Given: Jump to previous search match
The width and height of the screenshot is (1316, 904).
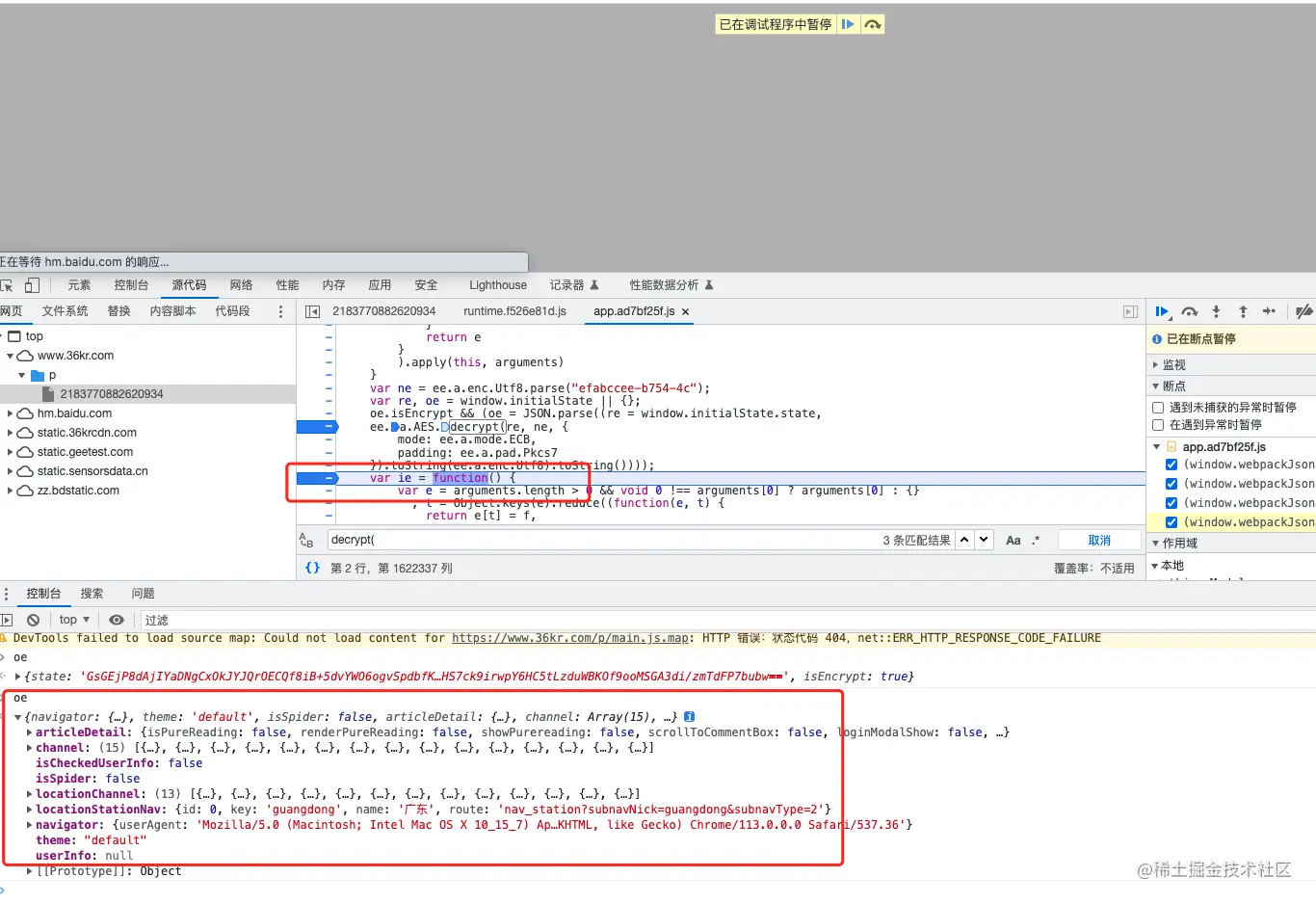Looking at the screenshot, I should click(x=963, y=540).
